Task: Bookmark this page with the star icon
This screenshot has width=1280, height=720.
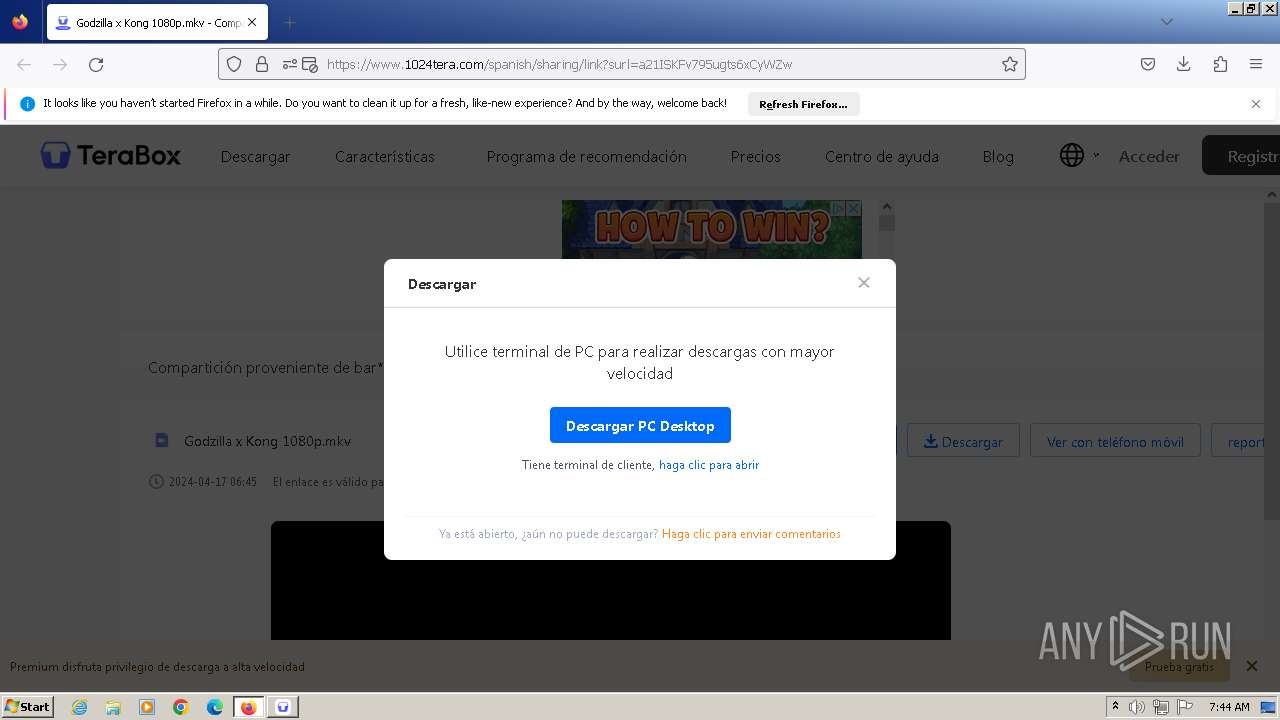Action: 1010,64
